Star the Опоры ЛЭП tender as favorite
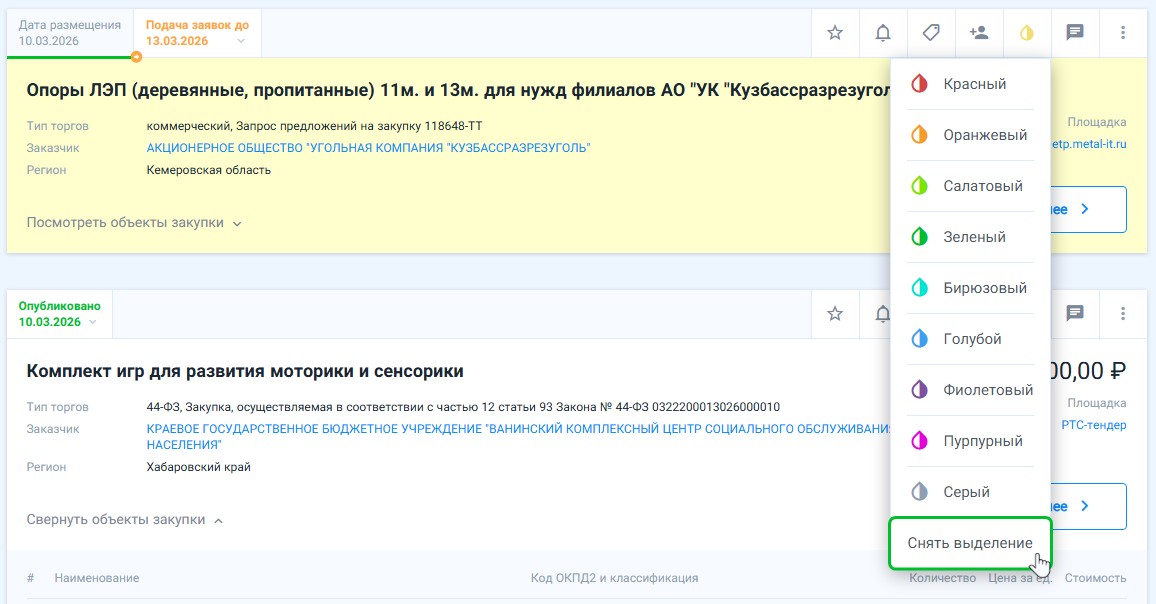Viewport: 1156px width, 604px height. (835, 32)
